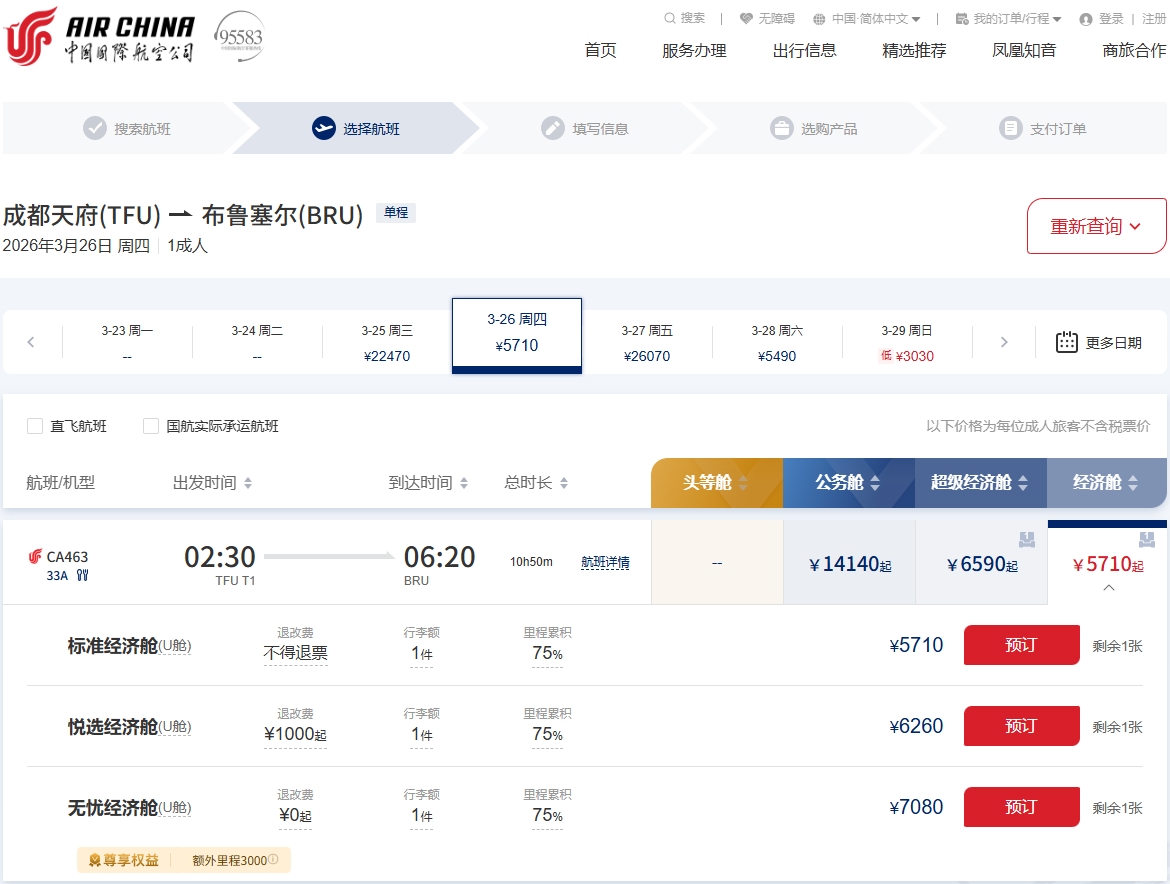Tick the Air China operated flights checkbox

coord(151,426)
